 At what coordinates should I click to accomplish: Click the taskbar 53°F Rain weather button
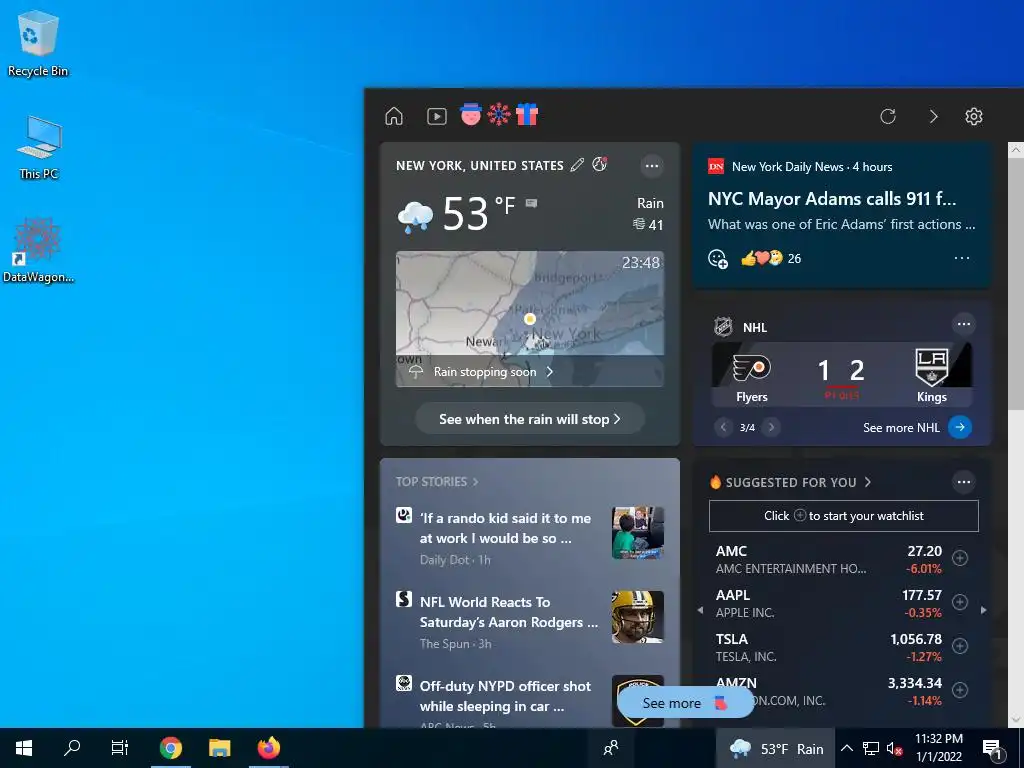[776, 748]
